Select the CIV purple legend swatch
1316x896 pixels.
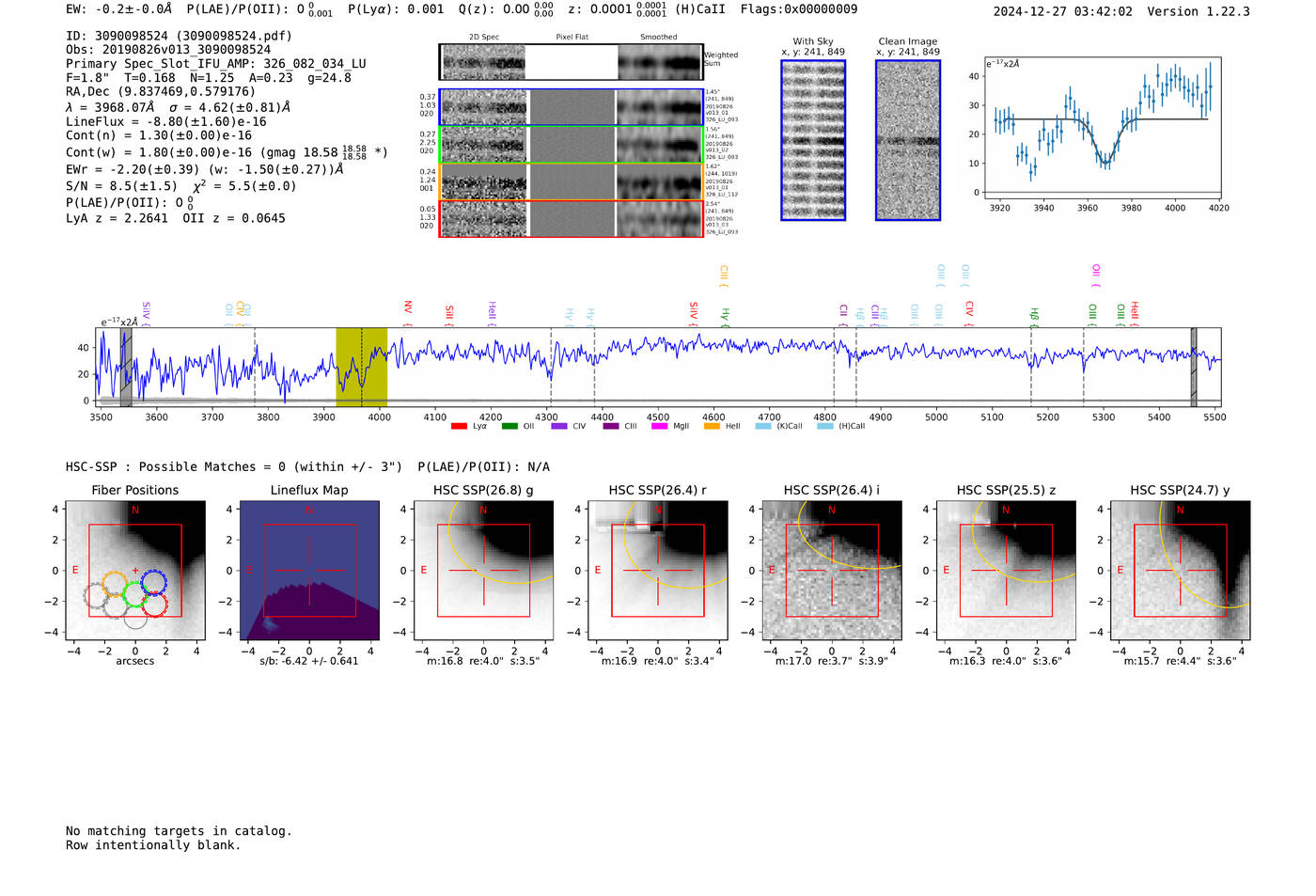[x=559, y=426]
